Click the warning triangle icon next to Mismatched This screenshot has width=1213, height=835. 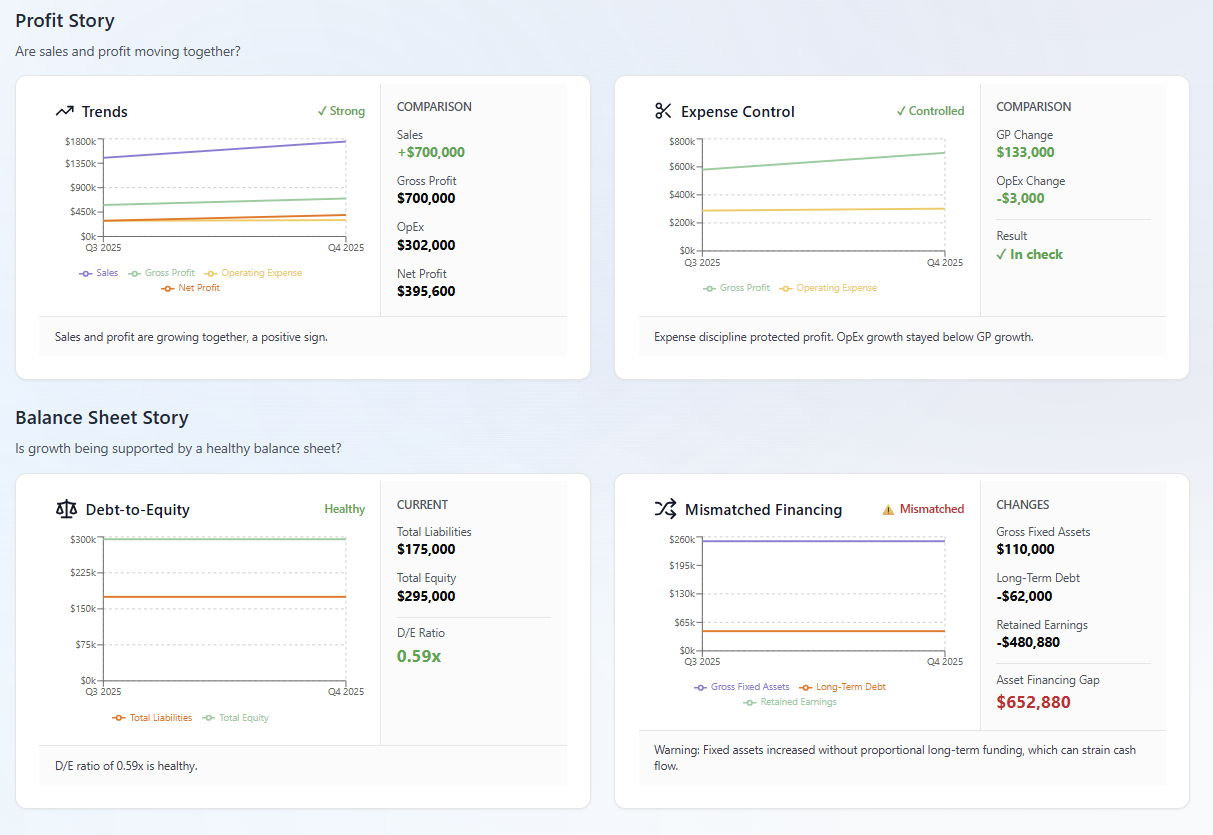[x=888, y=509]
